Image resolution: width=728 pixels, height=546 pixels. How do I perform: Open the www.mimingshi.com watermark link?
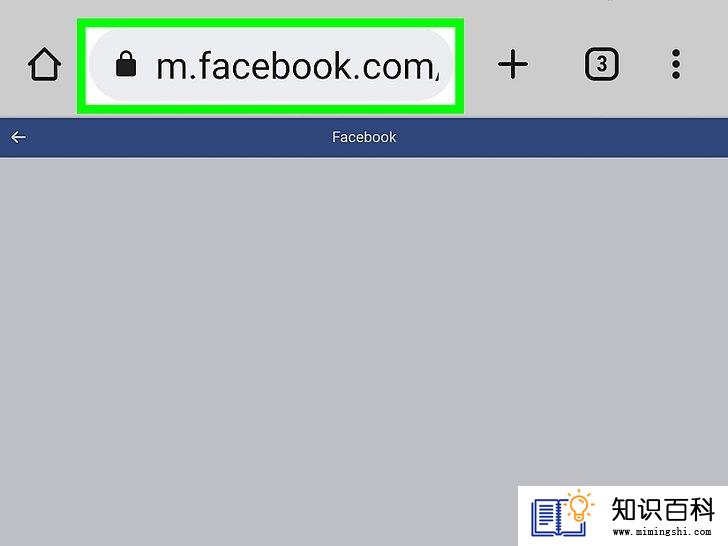pos(662,532)
